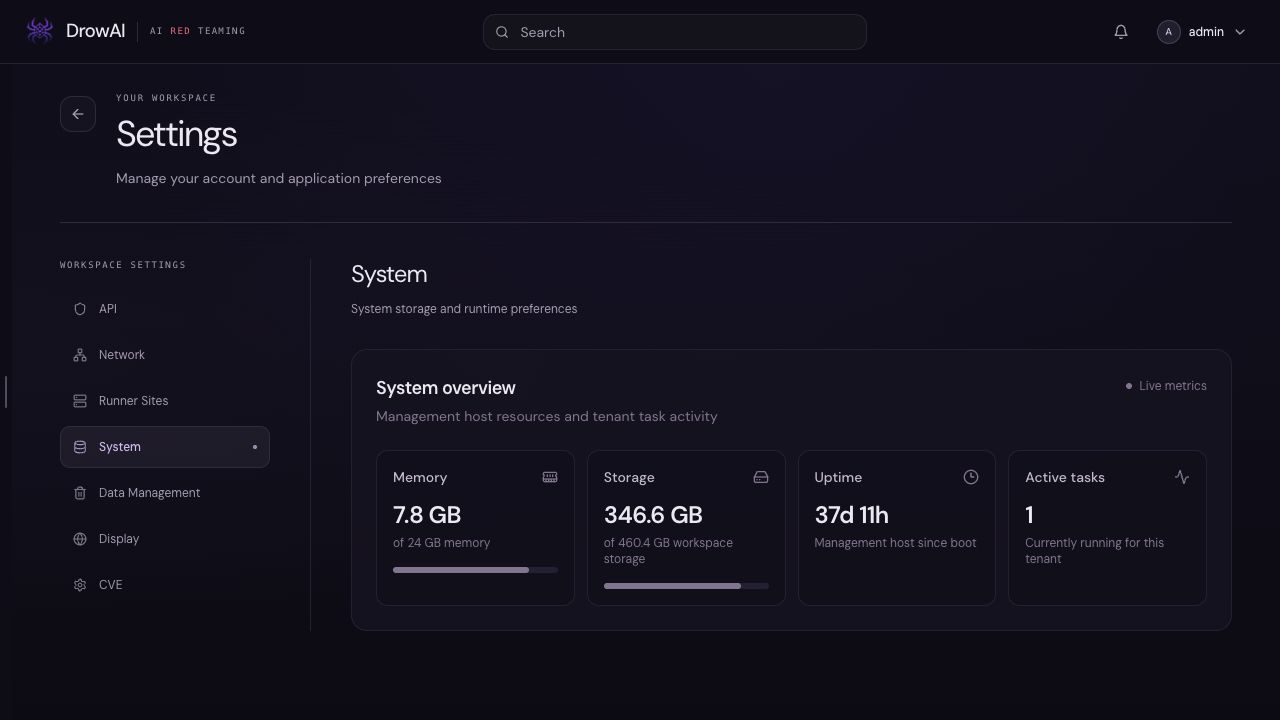Click the shield icon beside API
This screenshot has width=1280, height=720.
pos(80,309)
